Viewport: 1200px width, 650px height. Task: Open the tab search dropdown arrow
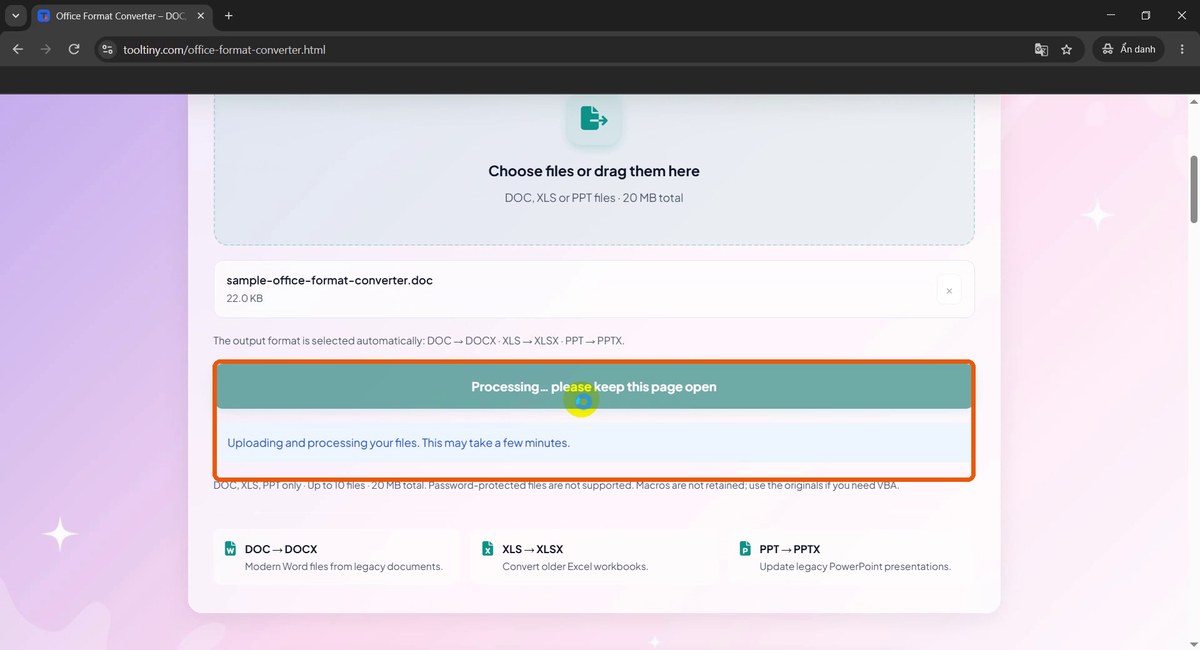[15, 16]
